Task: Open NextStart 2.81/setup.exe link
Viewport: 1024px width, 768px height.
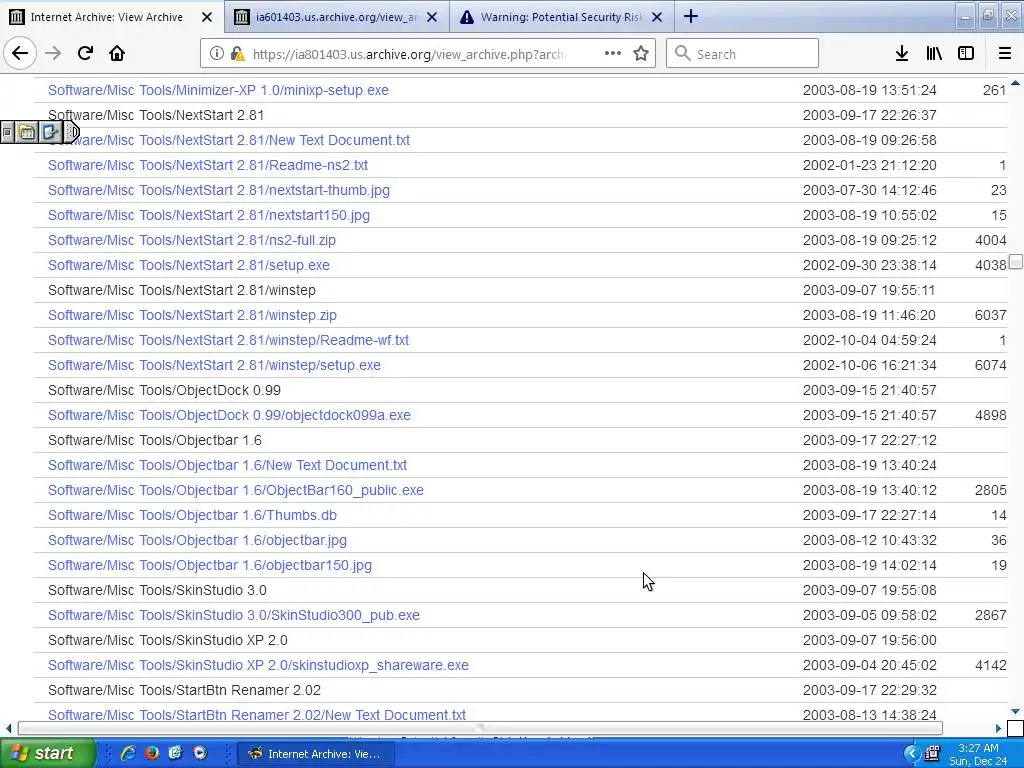Action: (189, 265)
